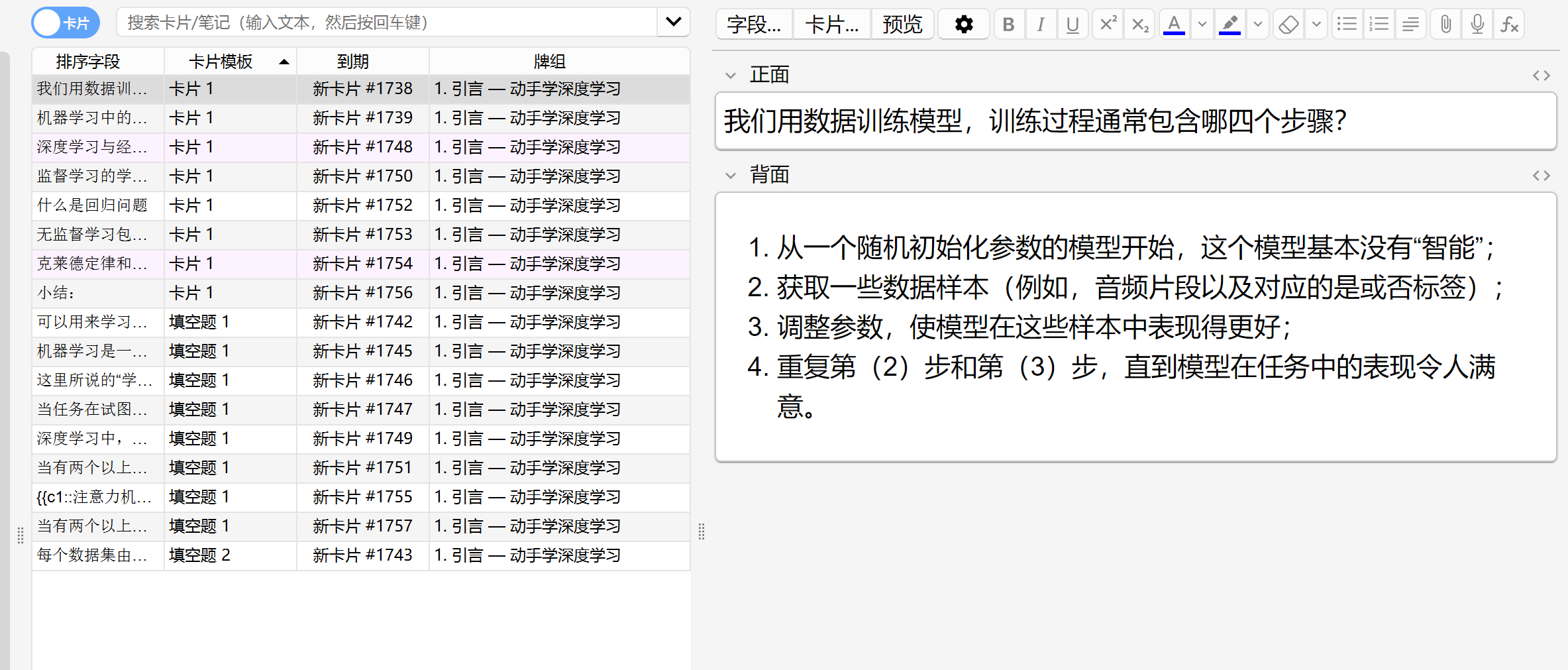Record audio with microphone icon

(1477, 25)
